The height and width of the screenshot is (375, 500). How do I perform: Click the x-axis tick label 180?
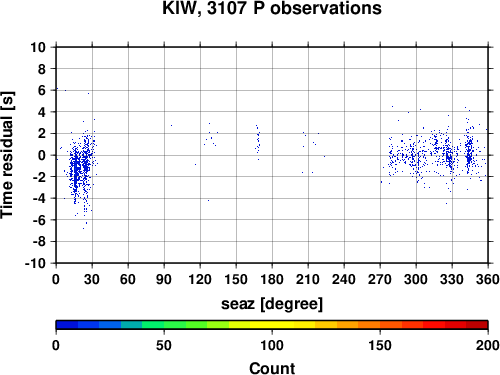[272, 279]
